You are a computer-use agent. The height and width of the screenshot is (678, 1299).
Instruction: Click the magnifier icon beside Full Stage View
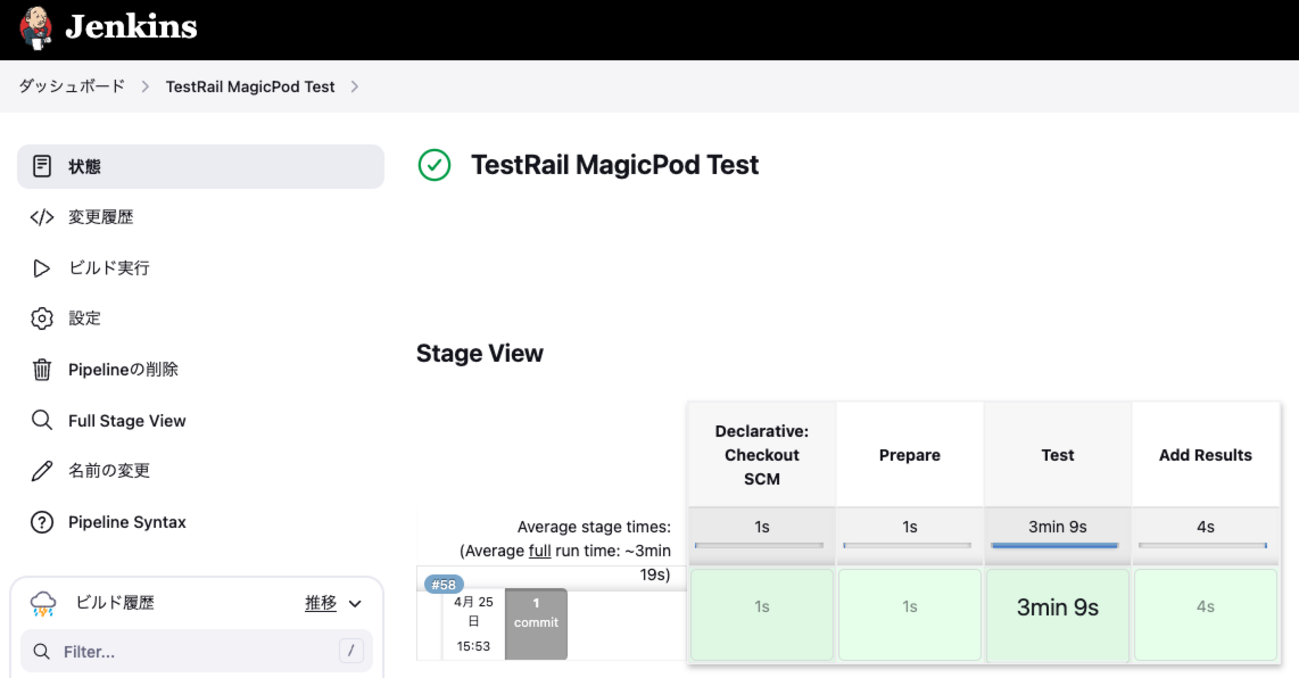click(42, 420)
